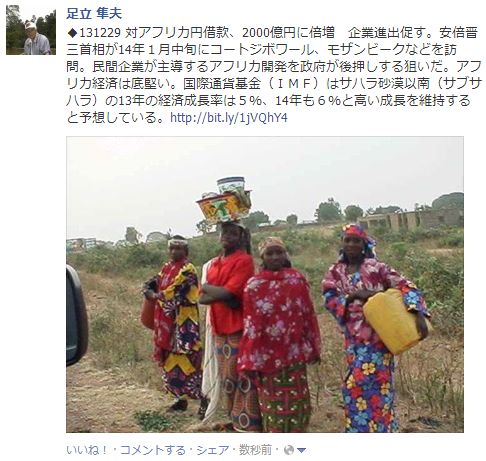This screenshot has height=461, width=486.
Task: Open the http://bit.ly/1jVQhY4 link
Action: 229,118
